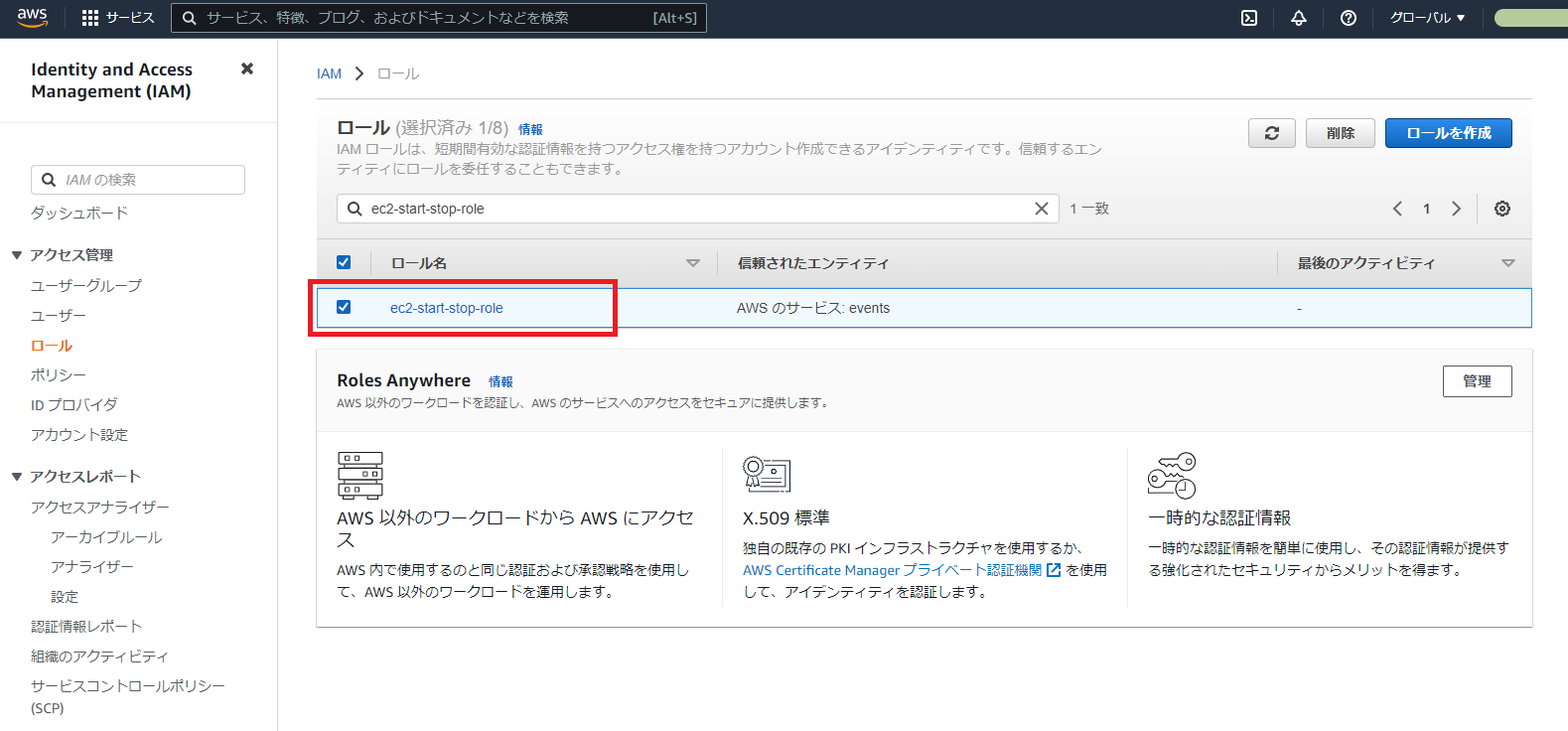
Task: Sort by ロール名 column arrow
Action: [693, 263]
